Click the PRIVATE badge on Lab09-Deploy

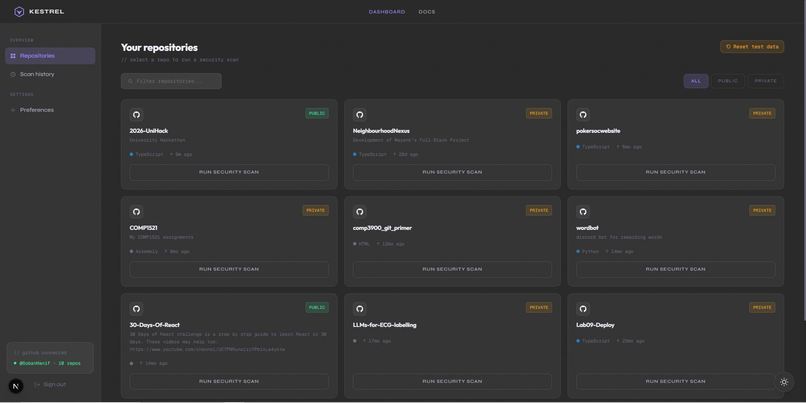[762, 308]
